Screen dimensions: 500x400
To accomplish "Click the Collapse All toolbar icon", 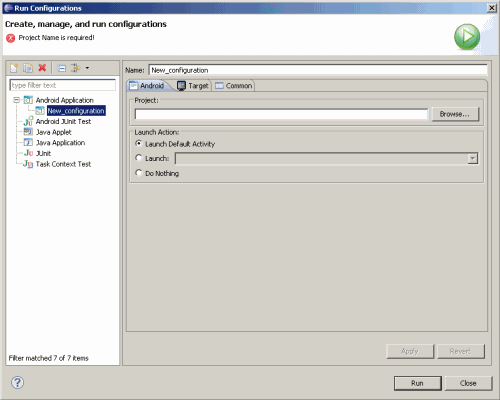I will coord(62,68).
